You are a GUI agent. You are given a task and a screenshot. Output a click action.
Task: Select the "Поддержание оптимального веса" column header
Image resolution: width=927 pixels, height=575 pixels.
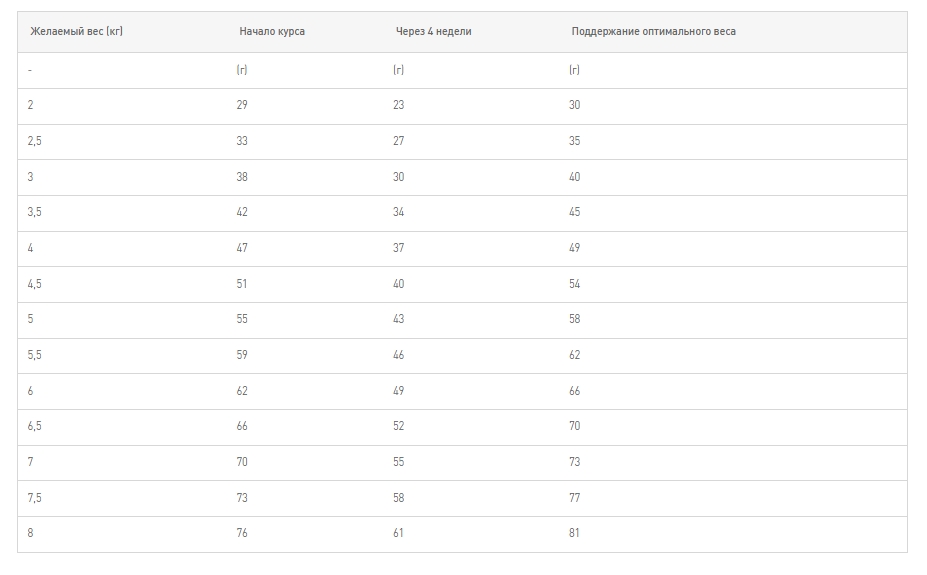pos(653,31)
